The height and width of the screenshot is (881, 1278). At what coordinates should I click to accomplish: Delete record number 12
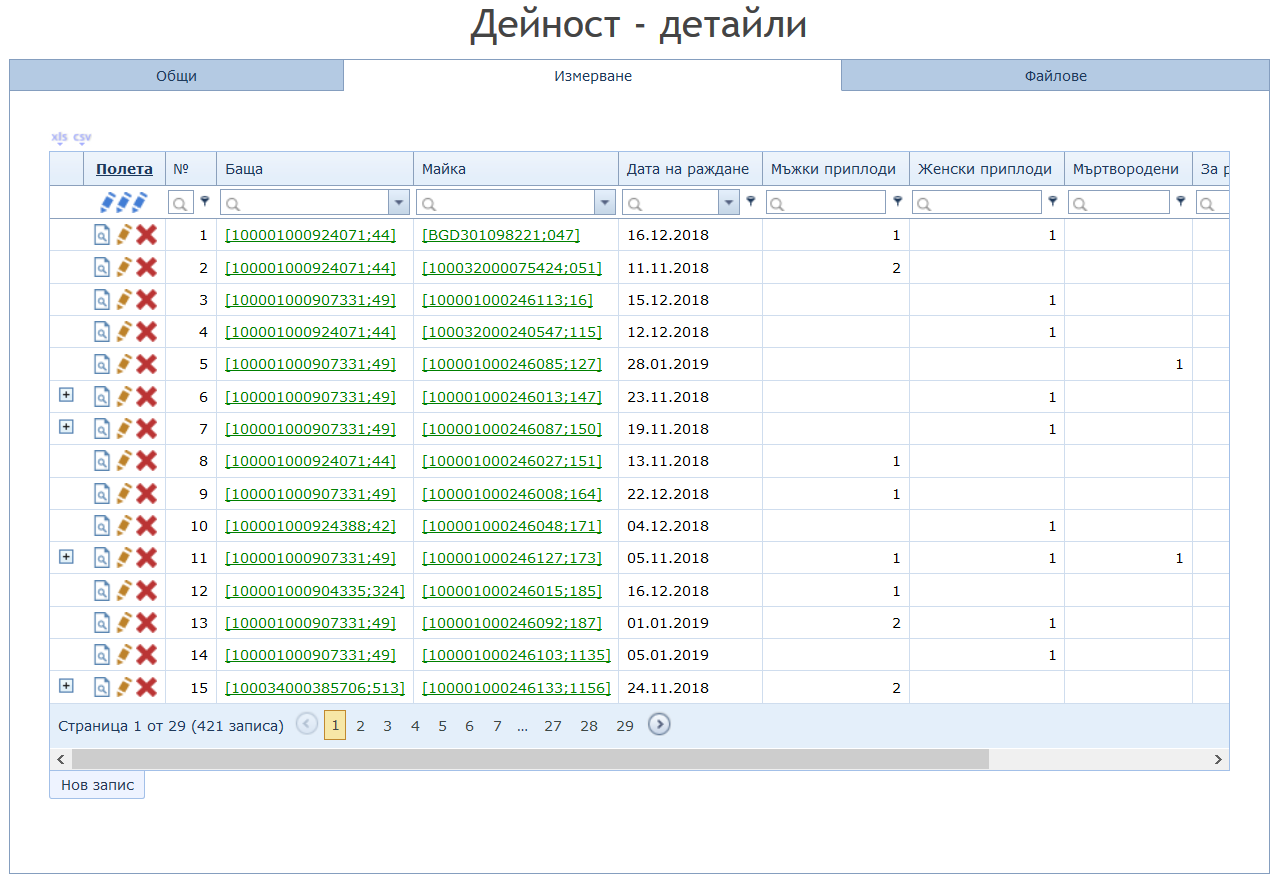(147, 591)
